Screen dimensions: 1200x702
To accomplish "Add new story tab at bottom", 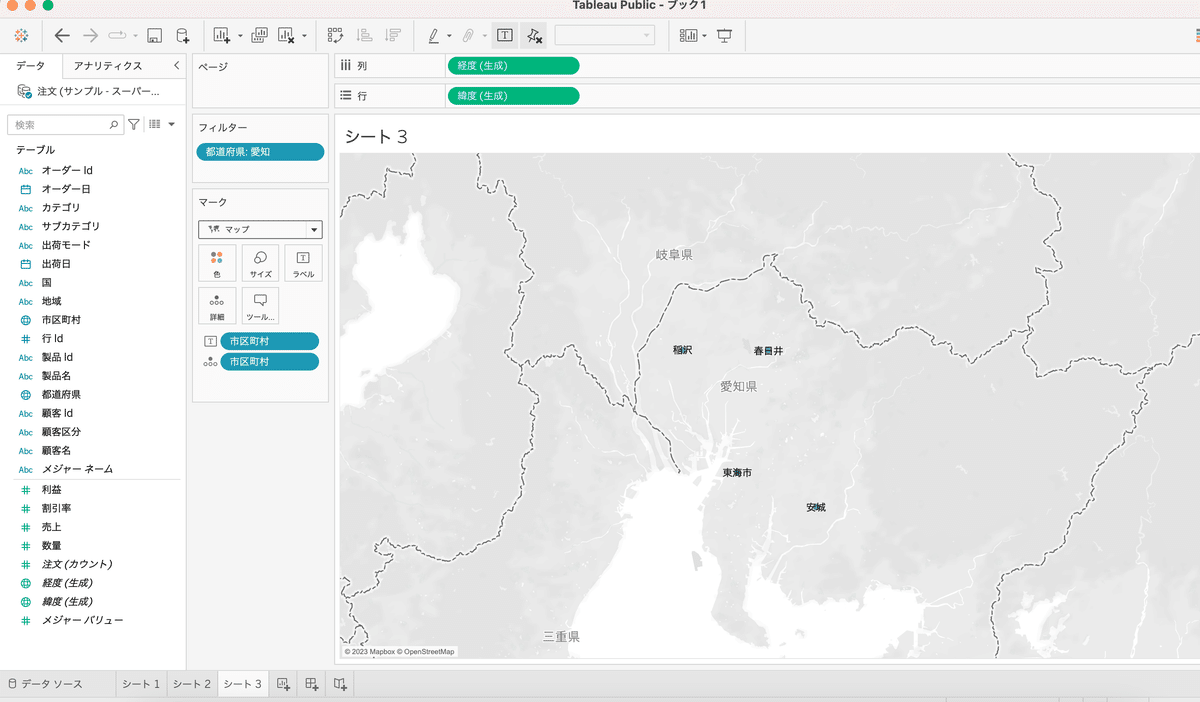I will click(x=341, y=684).
